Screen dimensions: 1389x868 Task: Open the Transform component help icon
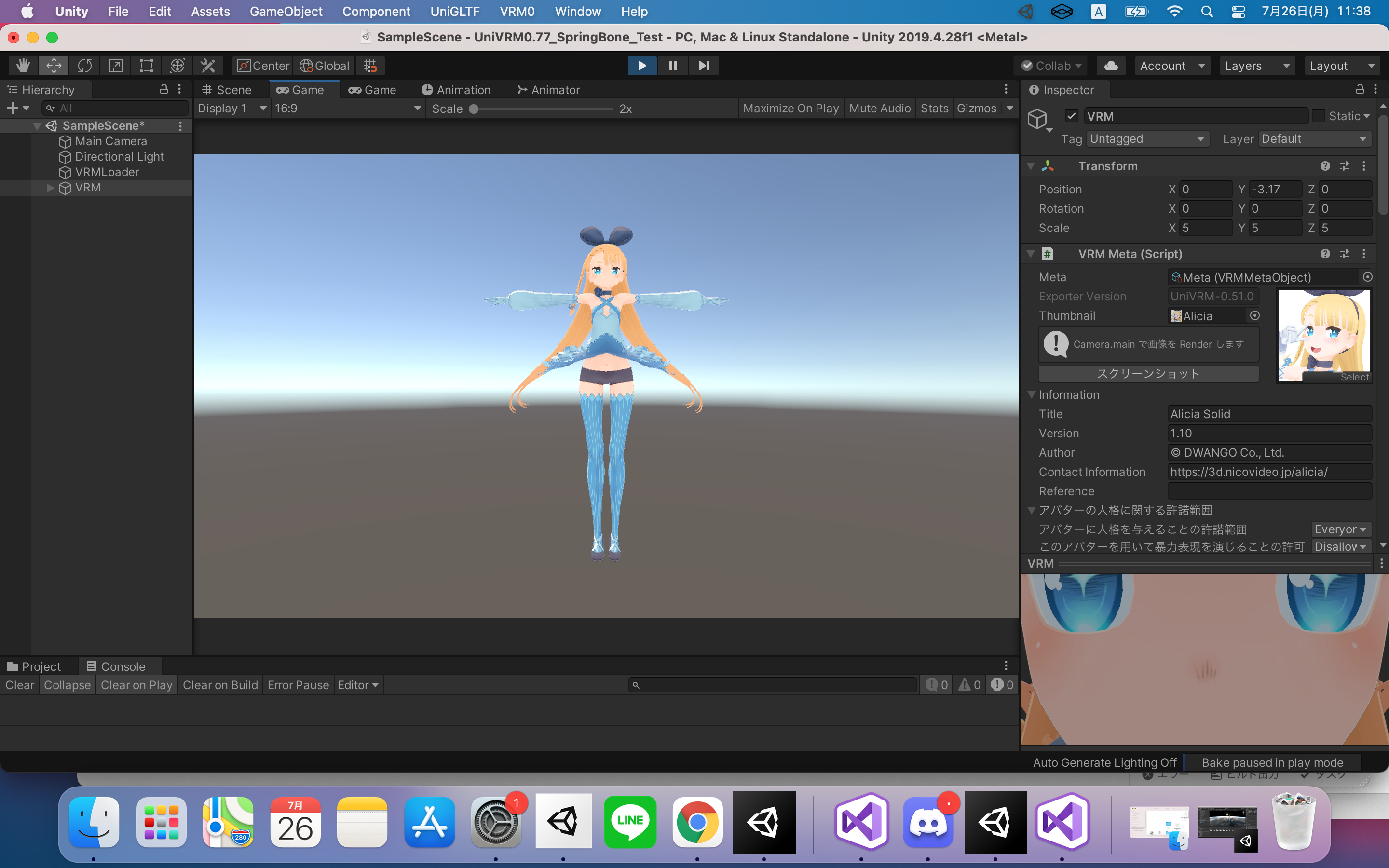(x=1325, y=166)
